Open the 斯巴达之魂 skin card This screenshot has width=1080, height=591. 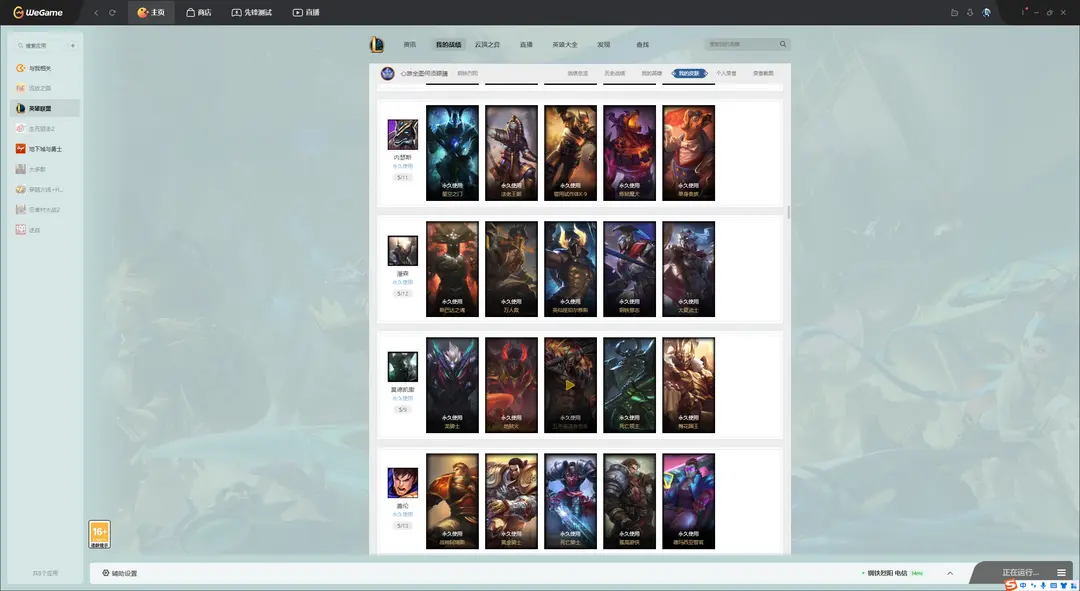pyautogui.click(x=453, y=269)
